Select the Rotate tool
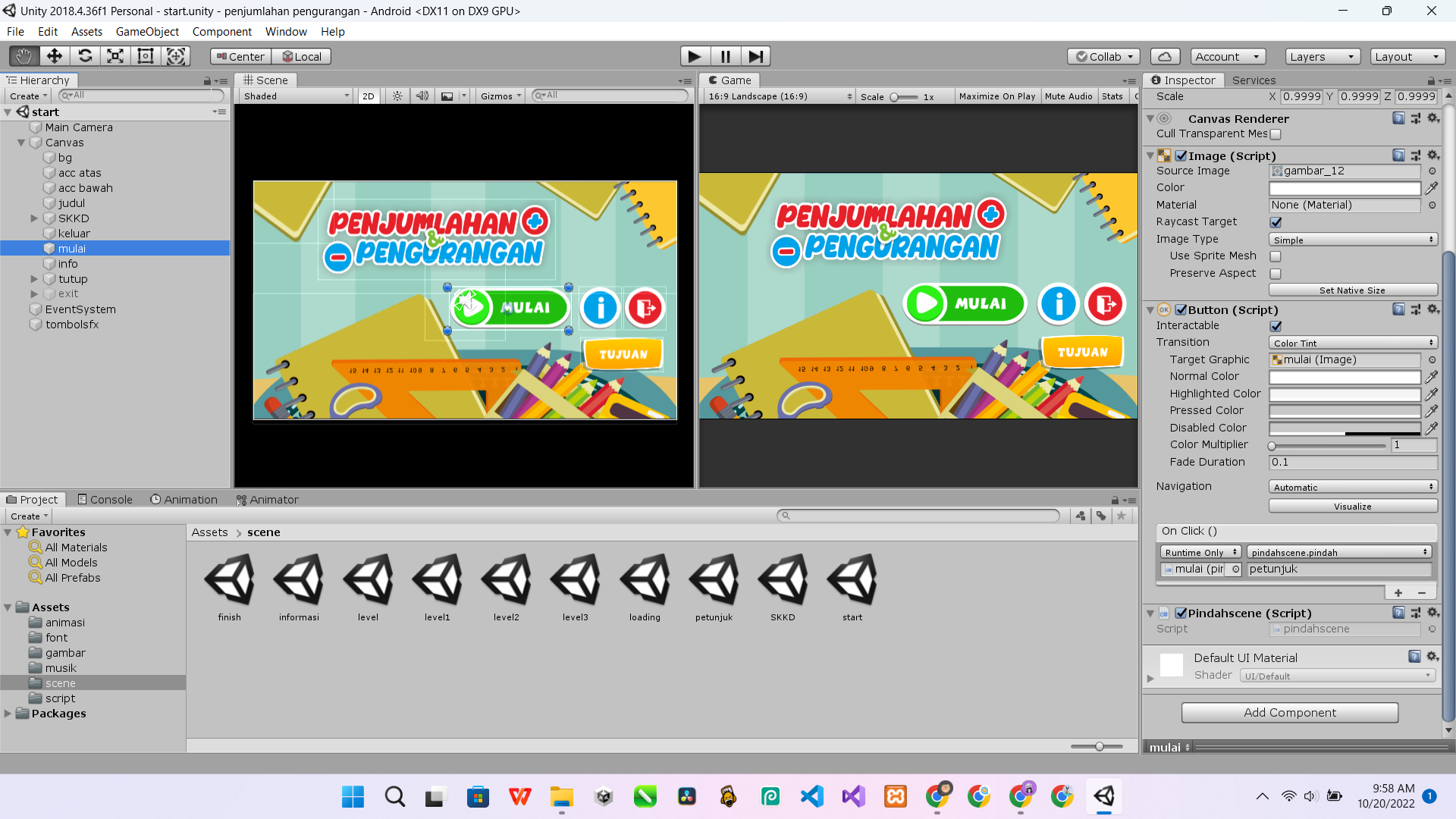The height and width of the screenshot is (819, 1456). coord(85,56)
